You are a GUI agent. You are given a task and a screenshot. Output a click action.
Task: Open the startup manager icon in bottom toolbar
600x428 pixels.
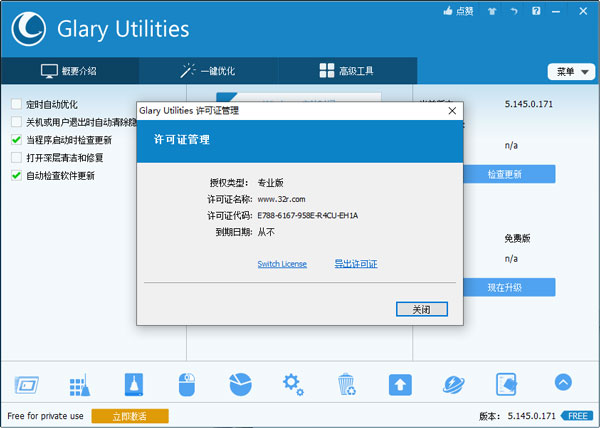click(26, 385)
